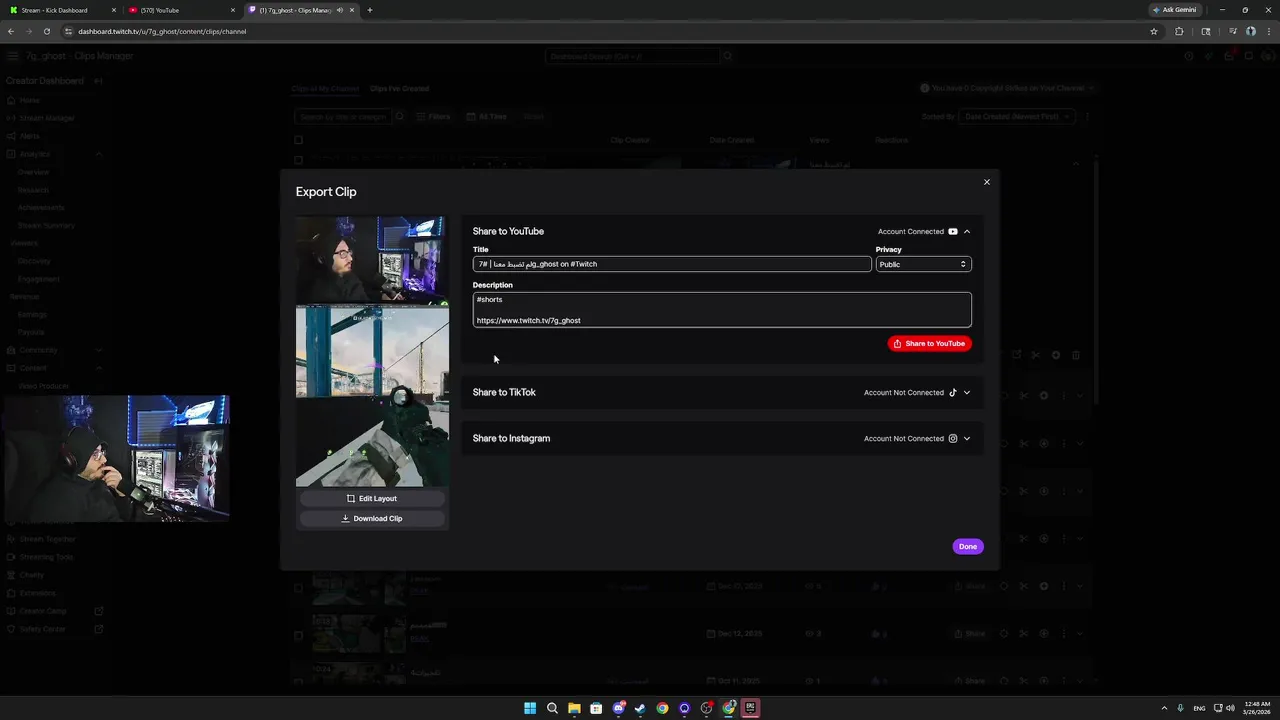Open the Chrome three-dot menu
1280x720 pixels.
tap(1268, 31)
